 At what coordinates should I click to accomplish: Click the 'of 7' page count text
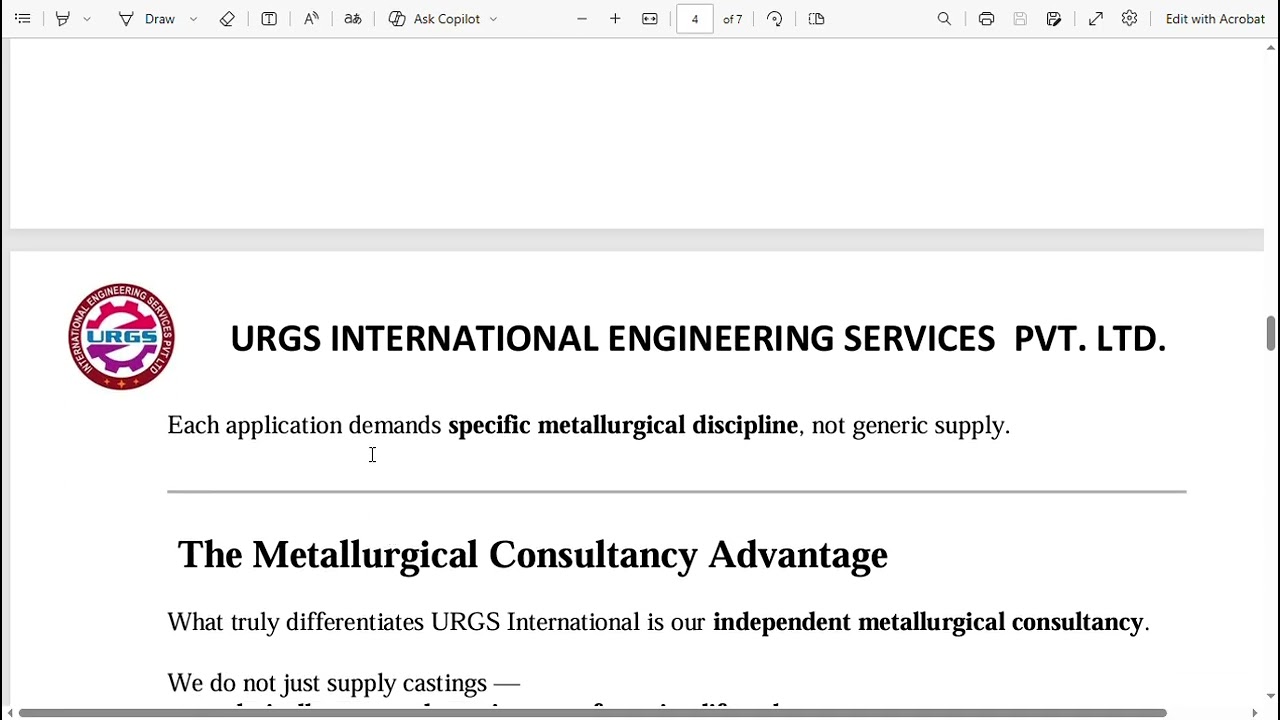733,19
